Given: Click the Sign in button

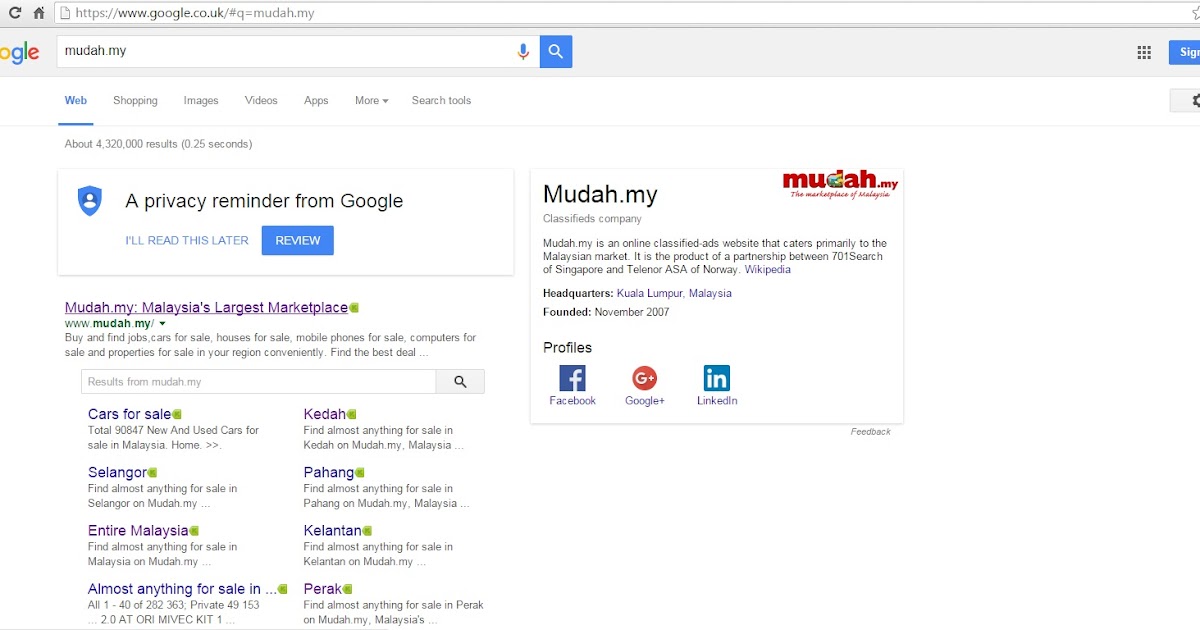Looking at the screenshot, I should (1185, 52).
